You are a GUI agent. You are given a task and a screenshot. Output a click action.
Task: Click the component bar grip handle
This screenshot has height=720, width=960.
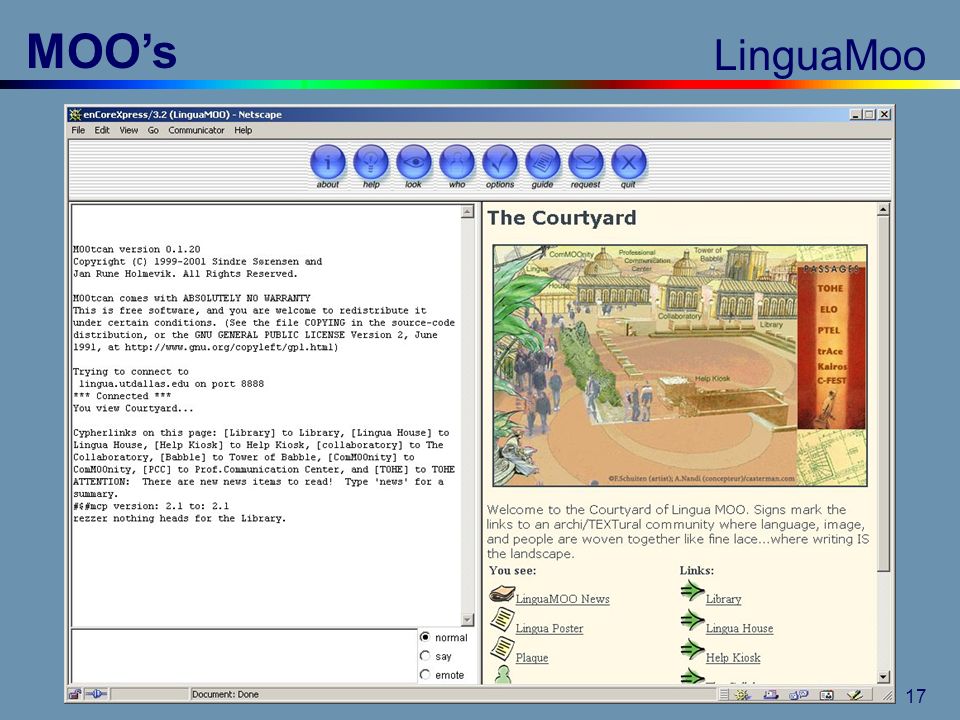pyautogui.click(x=724, y=695)
